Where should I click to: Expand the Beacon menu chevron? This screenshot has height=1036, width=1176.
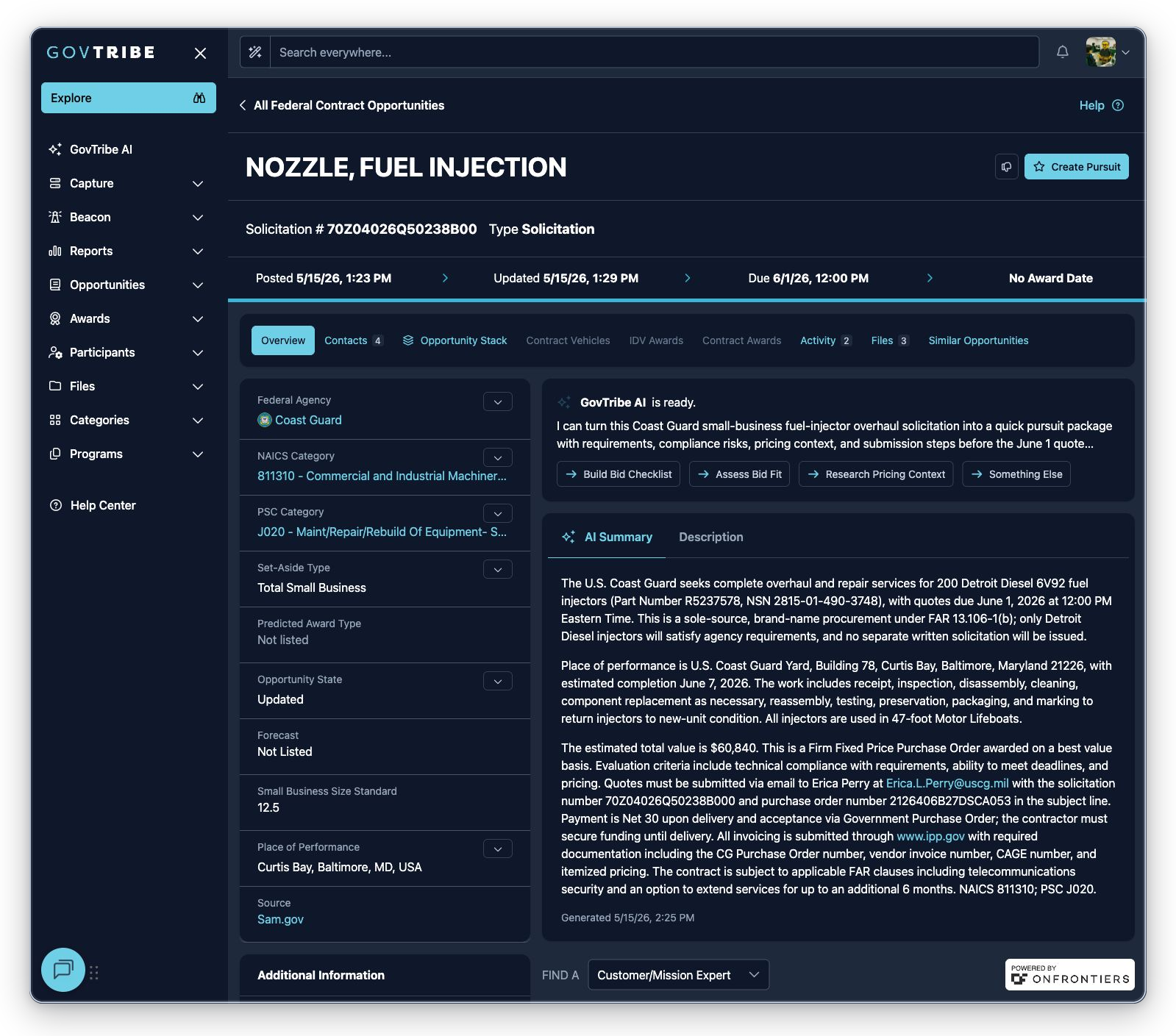pos(198,217)
